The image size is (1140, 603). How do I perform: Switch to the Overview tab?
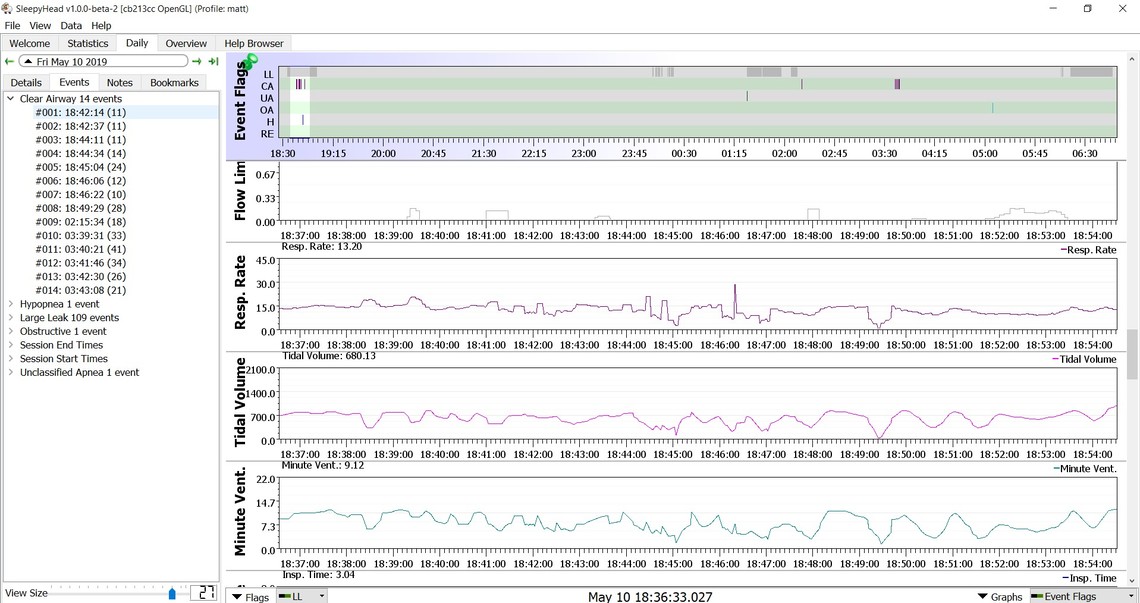click(x=186, y=44)
